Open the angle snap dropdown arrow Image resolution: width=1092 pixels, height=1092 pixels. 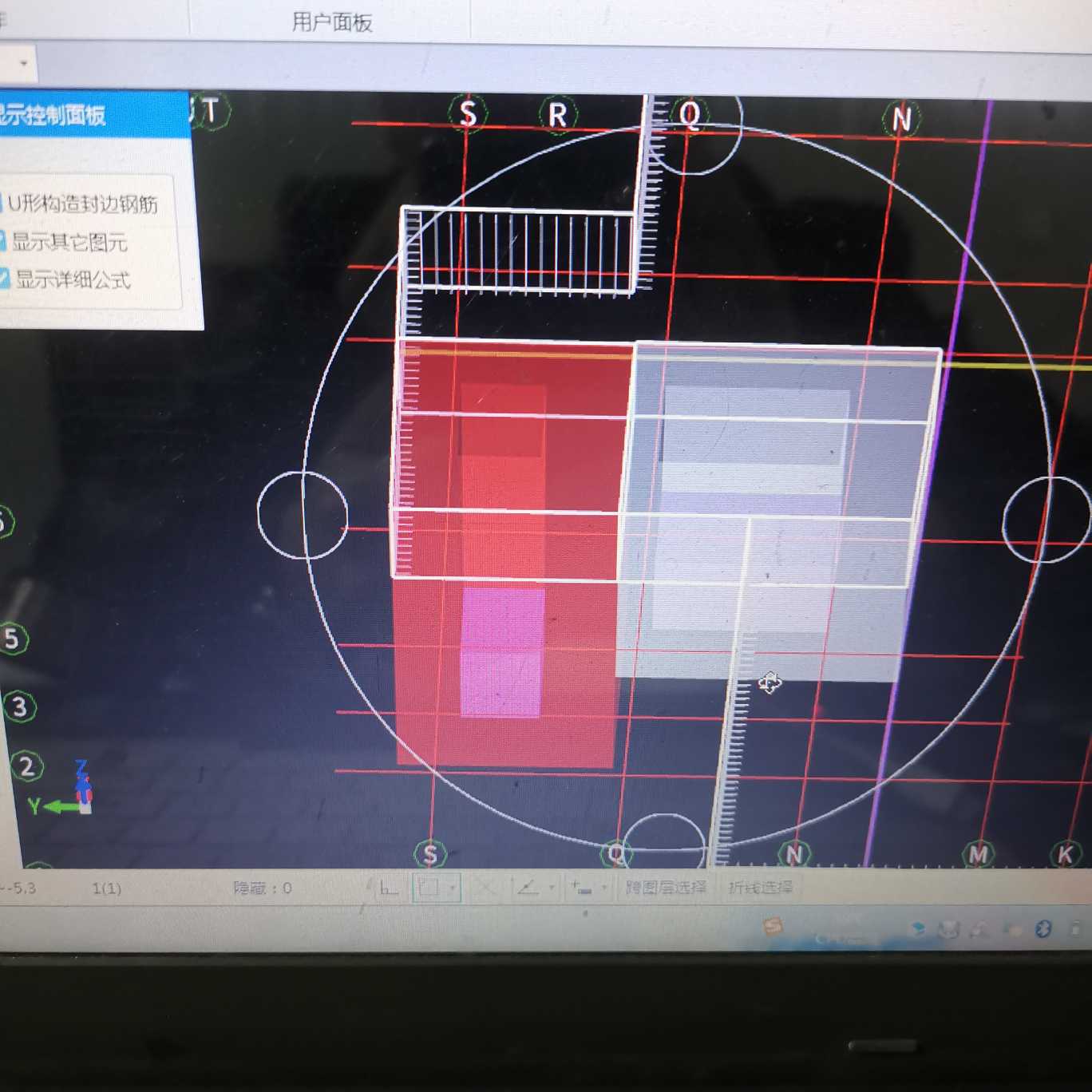pos(551,888)
